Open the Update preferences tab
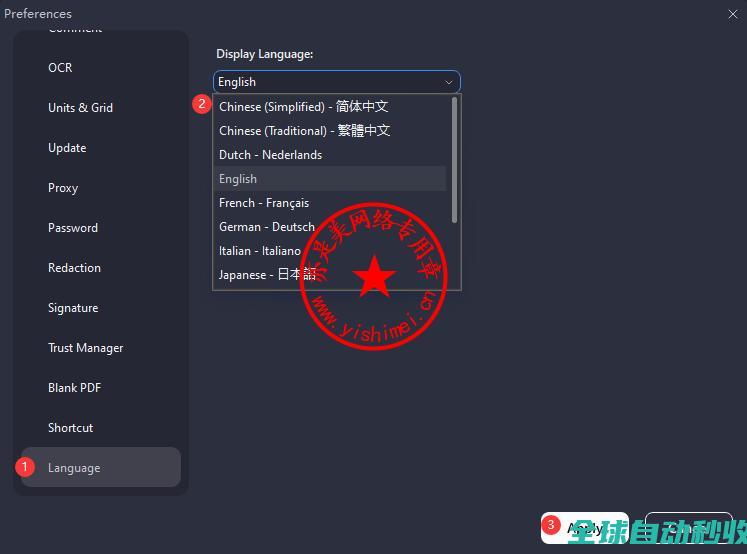 coord(67,148)
